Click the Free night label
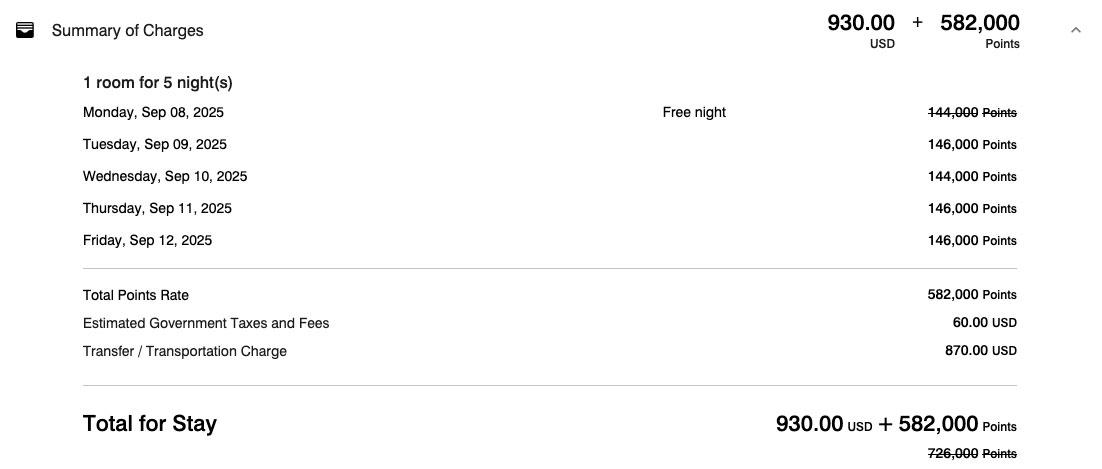Screen dimensions: 1102x469 pyautogui.click(x=694, y=113)
